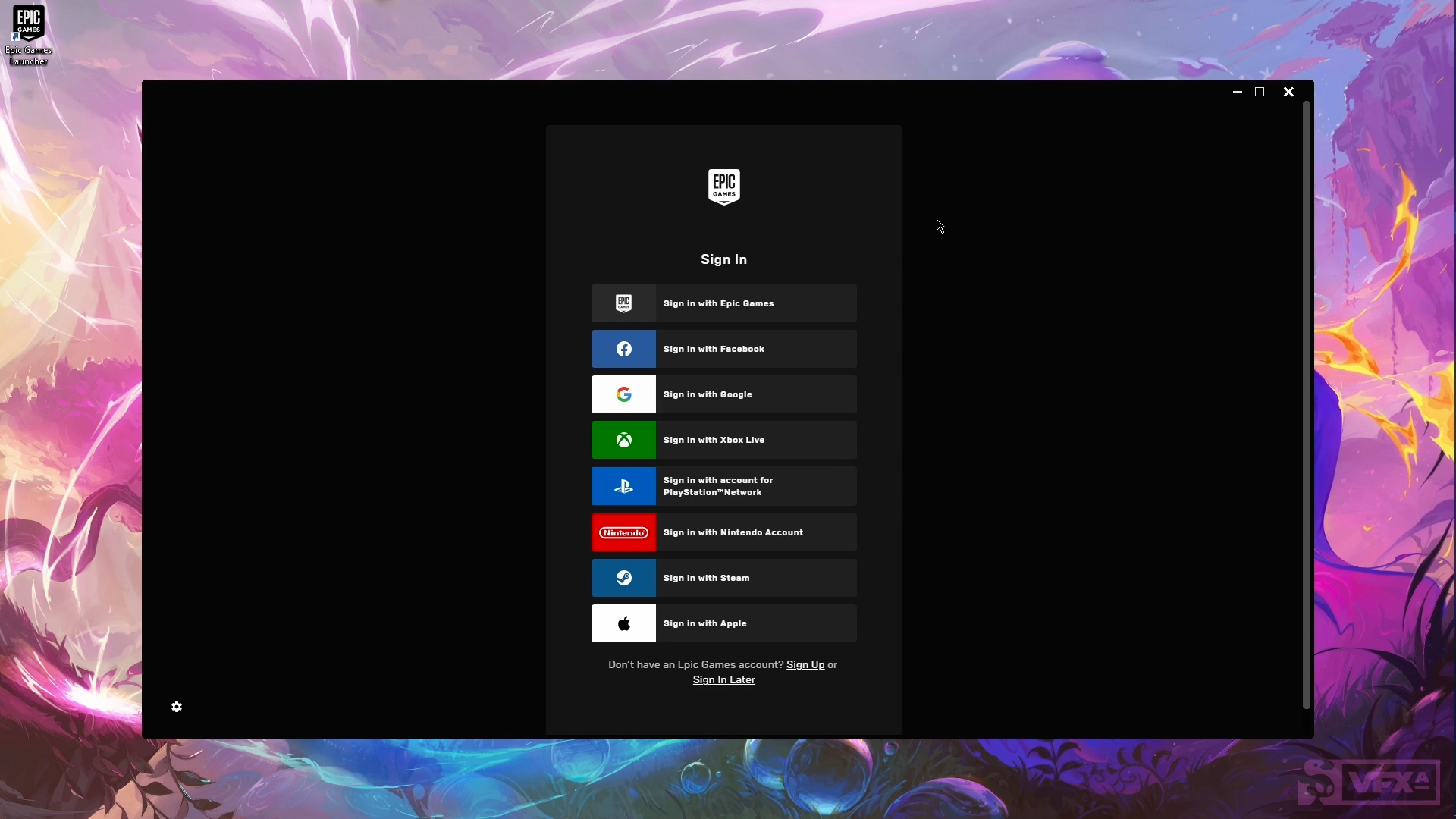
Task: Click the Epic Games logo above Sign In
Action: click(x=723, y=187)
